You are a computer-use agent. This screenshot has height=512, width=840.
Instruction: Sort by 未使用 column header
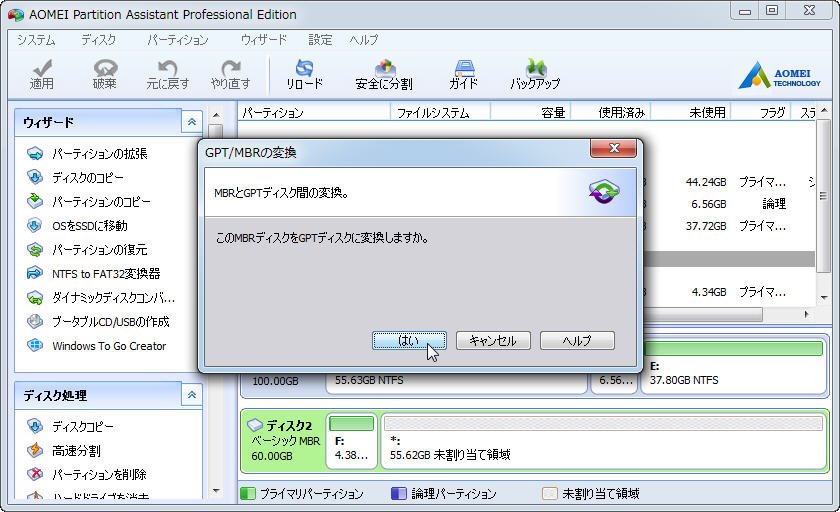tap(691, 112)
